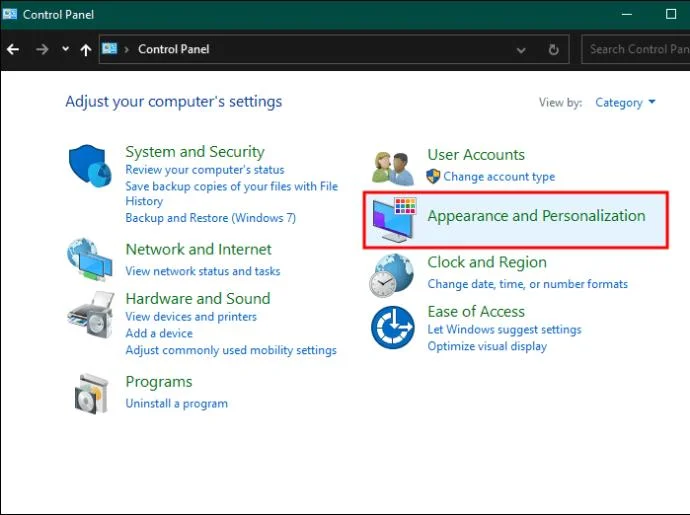Open recent locations dropdown arrow
The image size is (690, 515).
[x=65, y=49]
